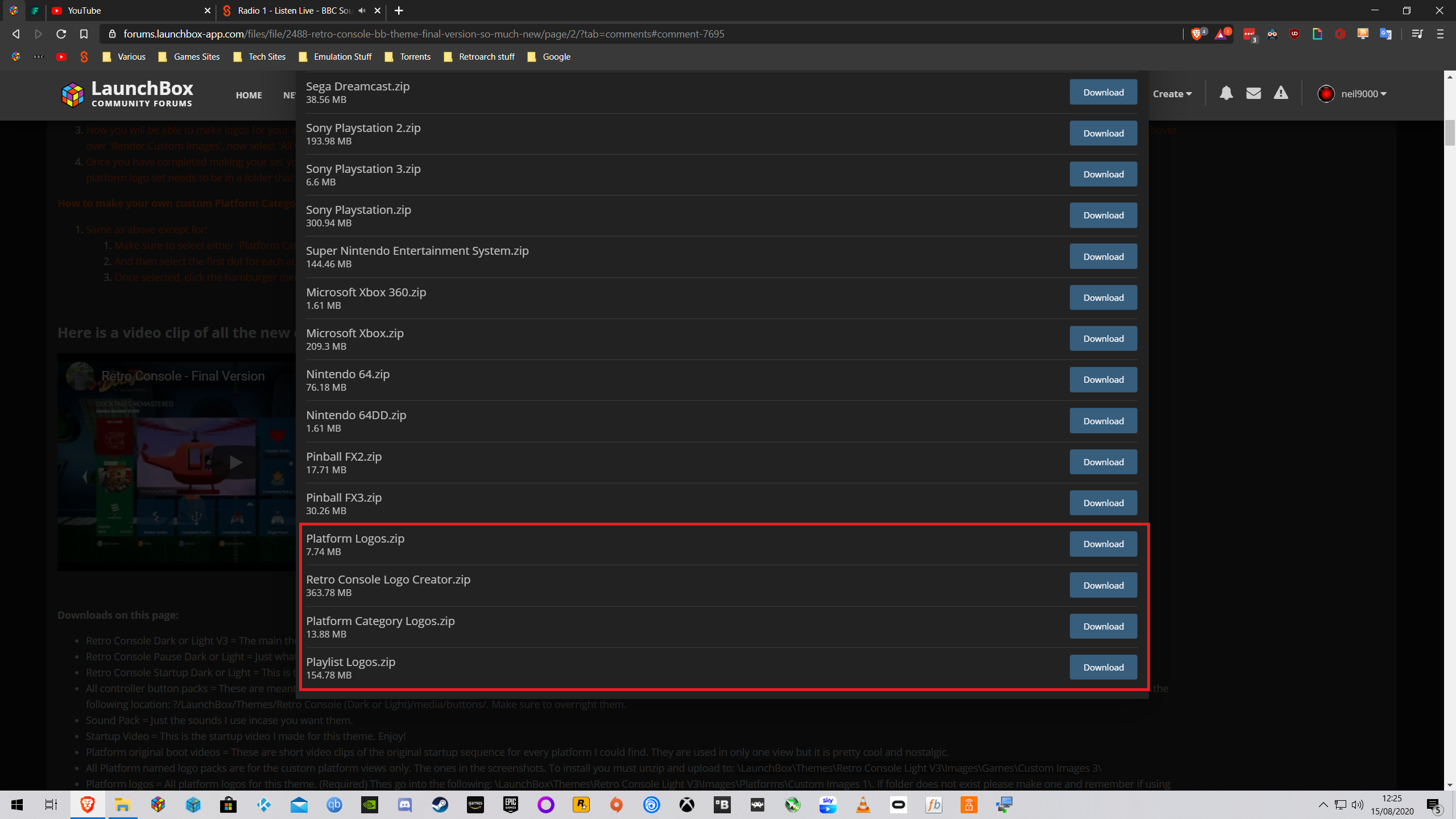
Task: Open system volume control in tray
Action: (x=1358, y=805)
